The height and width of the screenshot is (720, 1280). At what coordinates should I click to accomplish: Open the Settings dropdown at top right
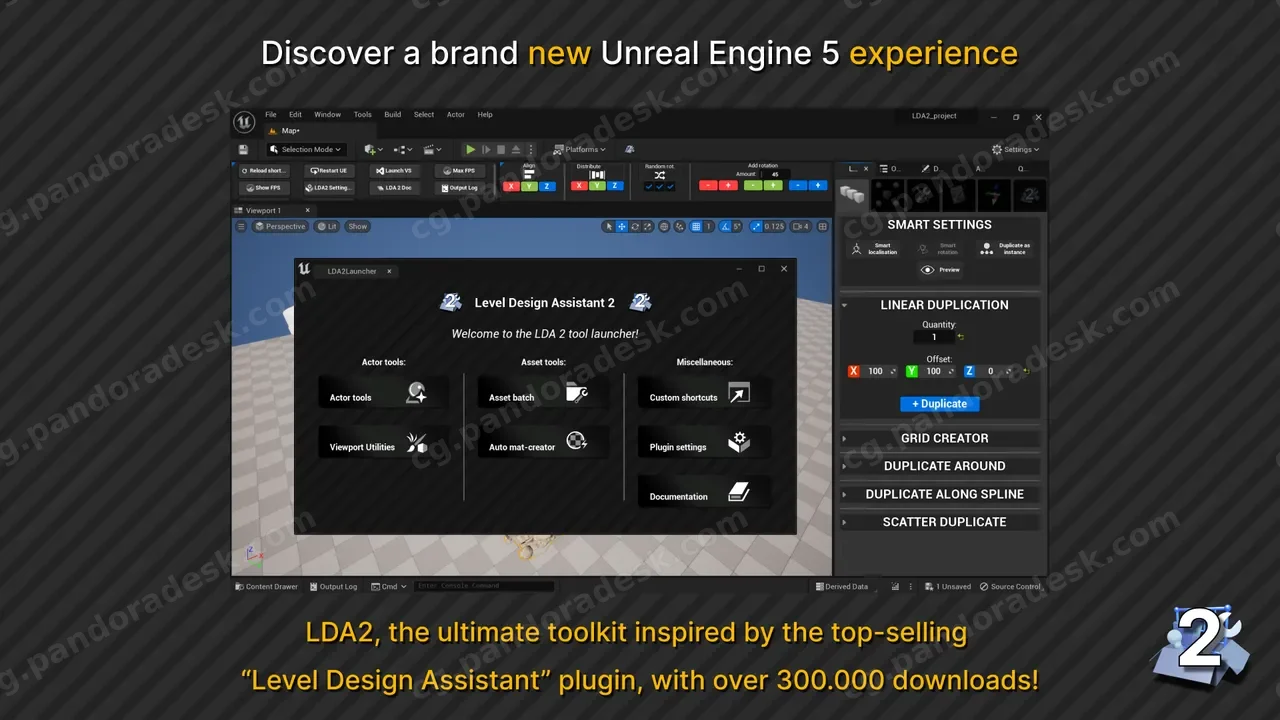[1016, 149]
